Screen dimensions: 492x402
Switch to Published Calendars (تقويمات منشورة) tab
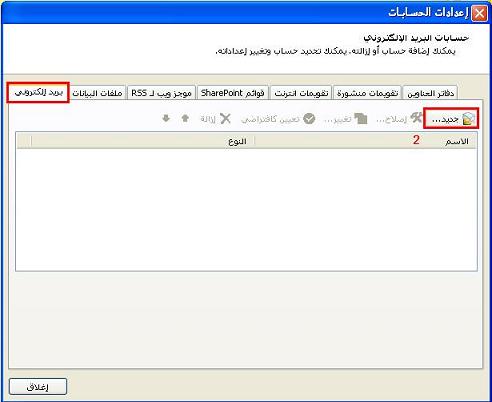[x=367, y=93]
